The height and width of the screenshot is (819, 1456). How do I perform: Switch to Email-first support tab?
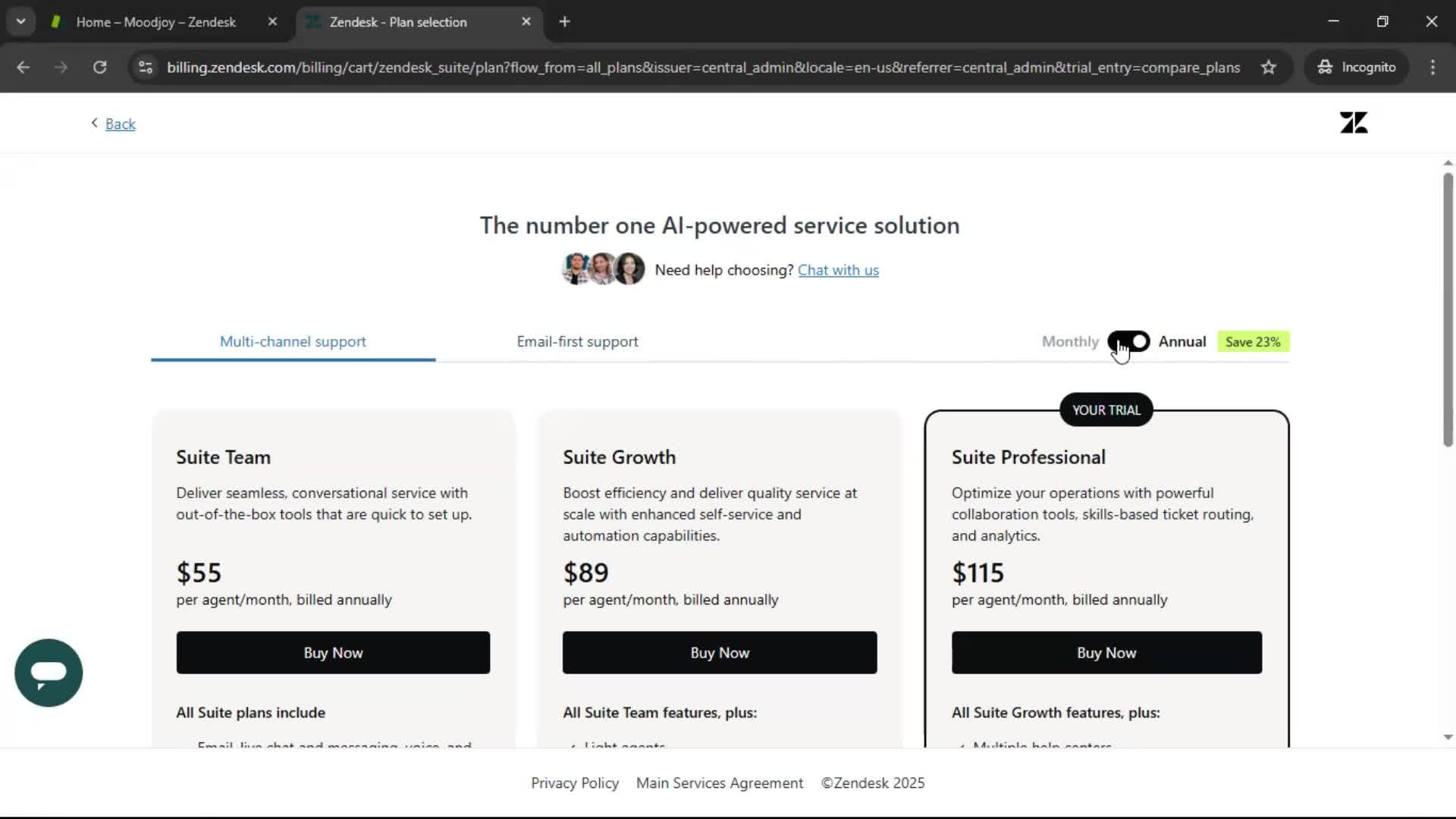coord(577,342)
